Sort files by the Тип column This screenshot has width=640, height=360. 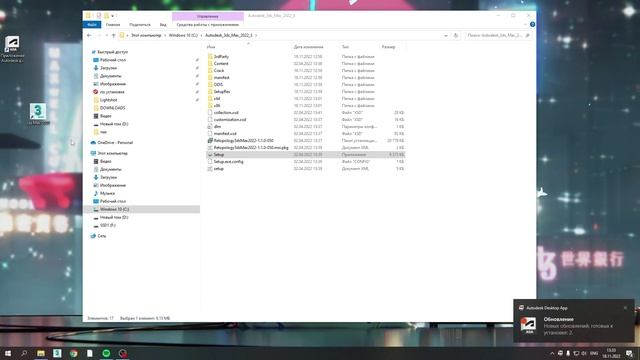coord(345,47)
